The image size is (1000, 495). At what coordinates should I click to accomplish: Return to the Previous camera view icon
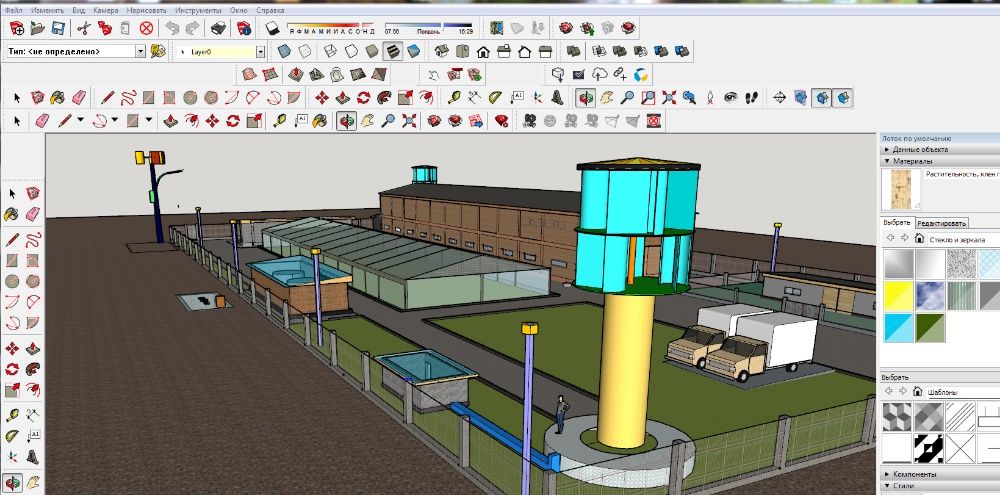coord(689,98)
